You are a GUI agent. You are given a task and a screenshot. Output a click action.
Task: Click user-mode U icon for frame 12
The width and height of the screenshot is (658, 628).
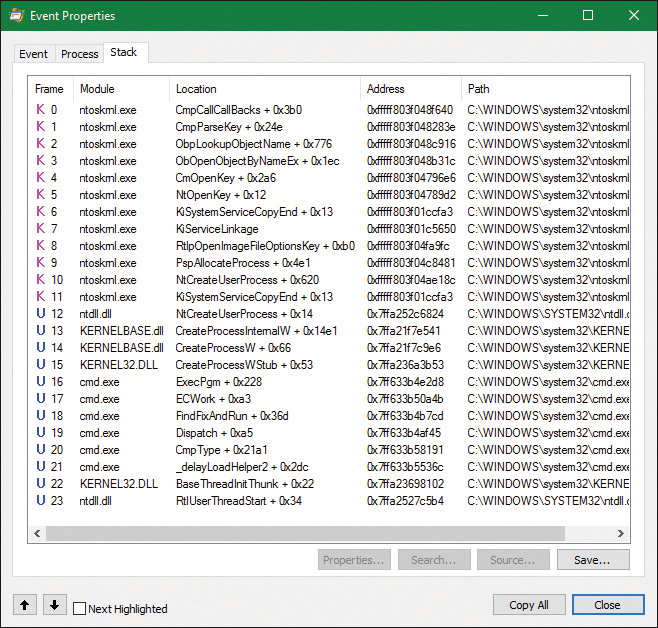tap(40, 314)
